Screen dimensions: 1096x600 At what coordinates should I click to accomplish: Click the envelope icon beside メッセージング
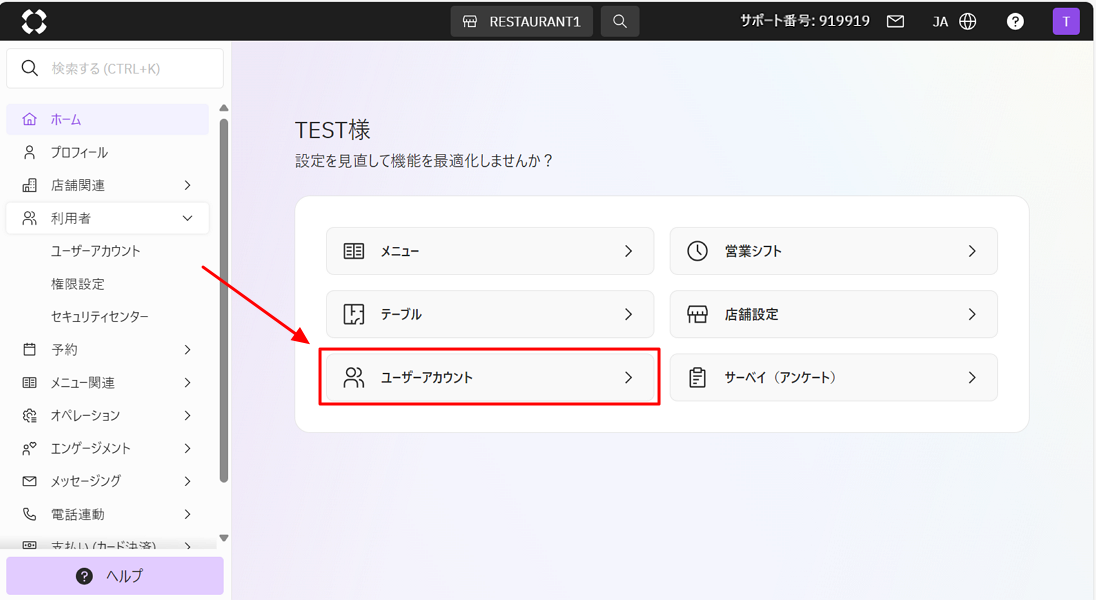pos(29,481)
